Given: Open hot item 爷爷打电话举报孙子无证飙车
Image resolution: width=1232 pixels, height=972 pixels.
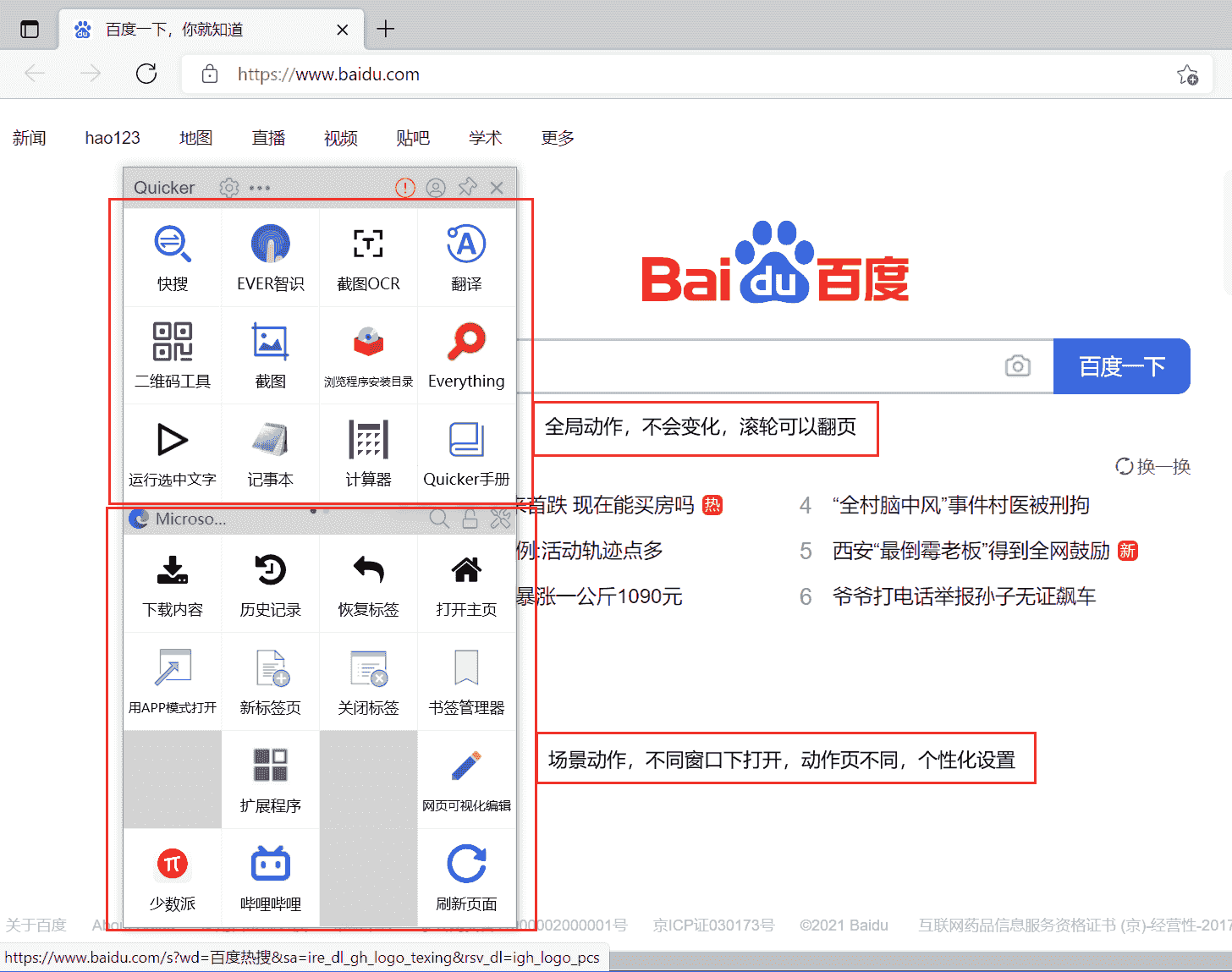Looking at the screenshot, I should 965,596.
